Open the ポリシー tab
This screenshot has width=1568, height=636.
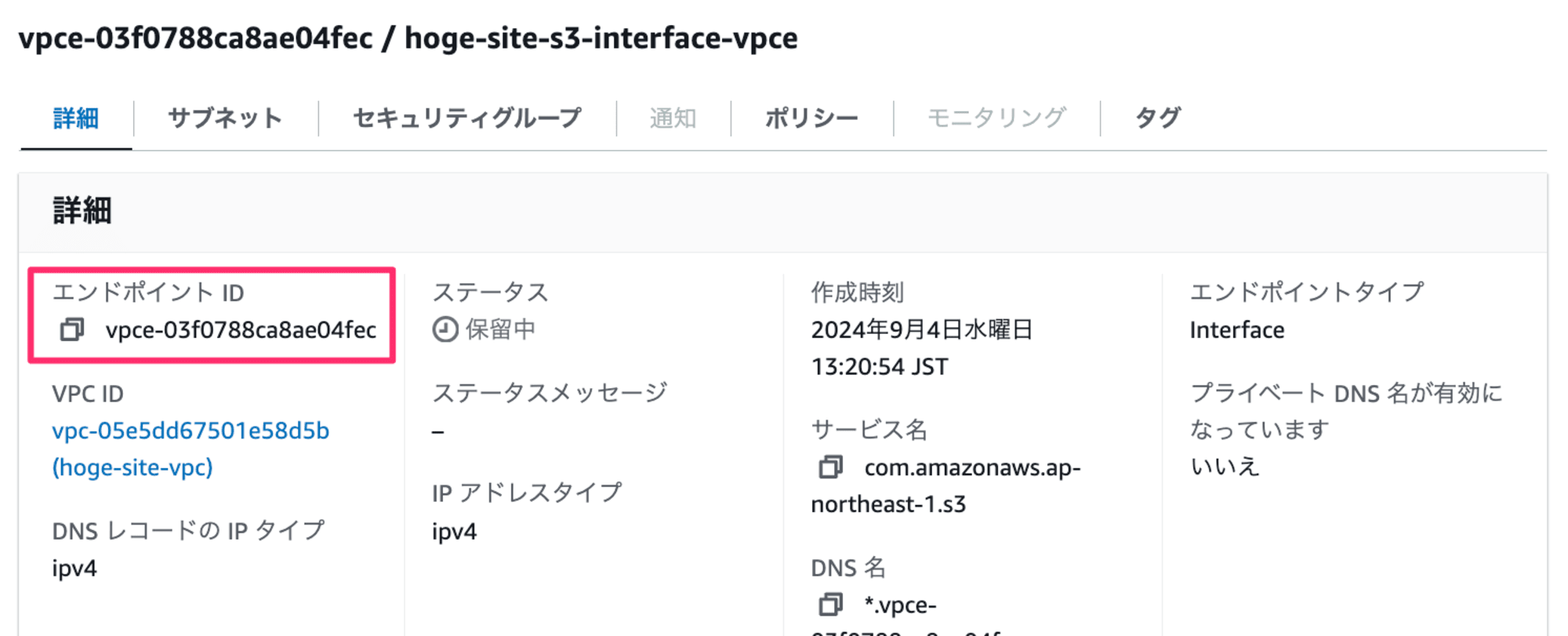pos(811,118)
